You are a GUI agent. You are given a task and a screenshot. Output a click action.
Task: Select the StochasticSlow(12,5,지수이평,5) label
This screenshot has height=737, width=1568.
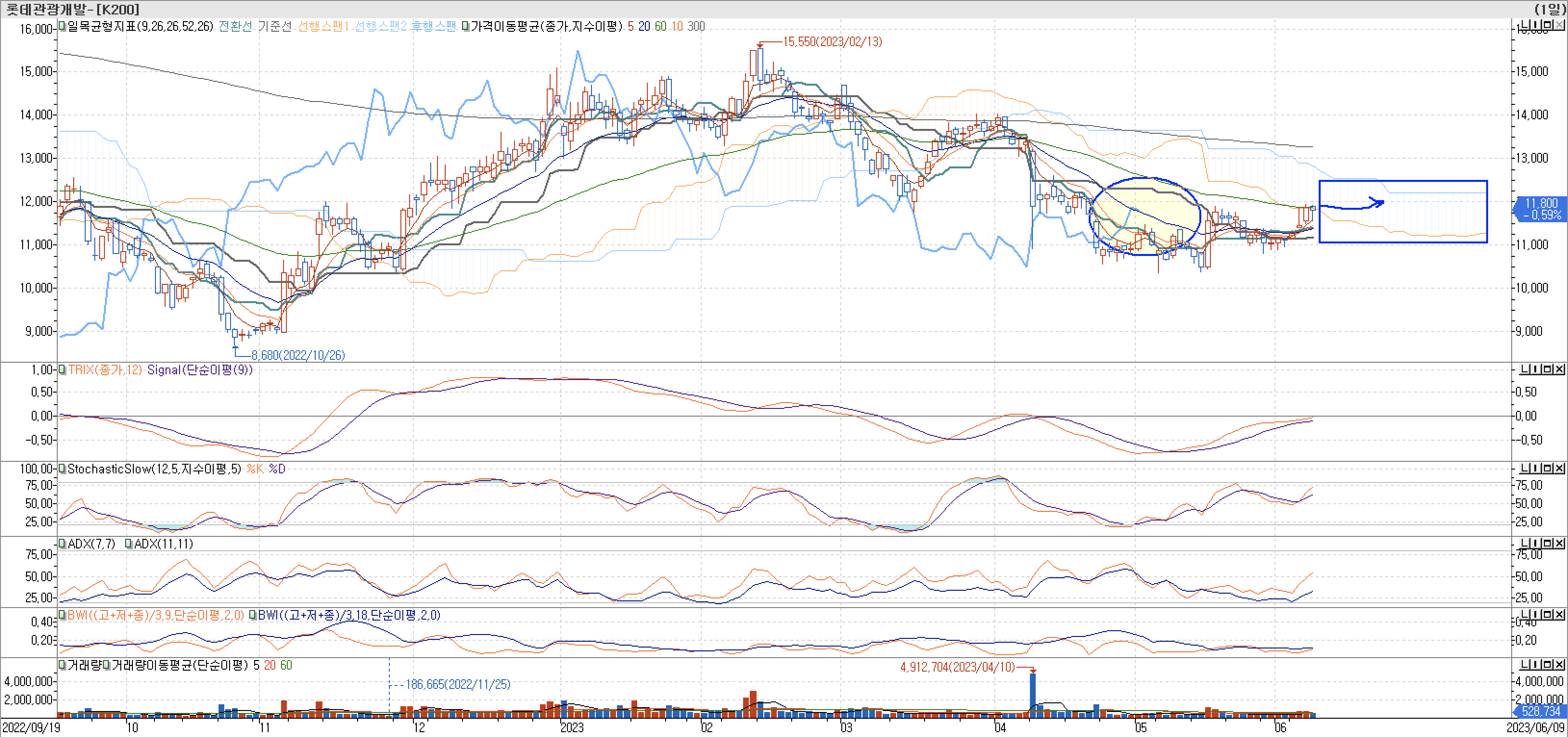[x=154, y=469]
